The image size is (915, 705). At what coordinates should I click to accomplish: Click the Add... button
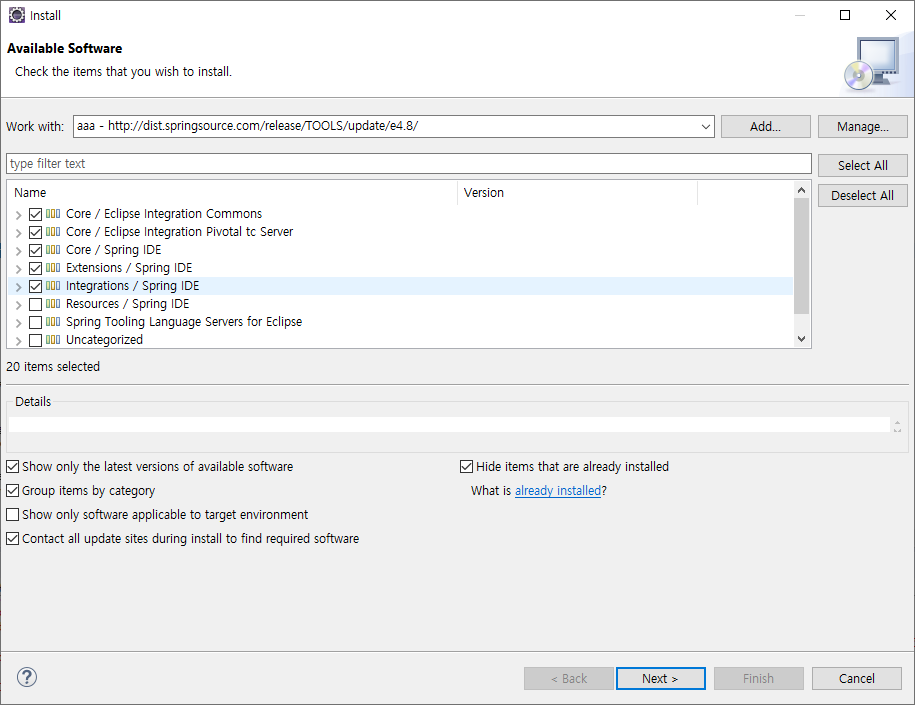pyautogui.click(x=766, y=127)
